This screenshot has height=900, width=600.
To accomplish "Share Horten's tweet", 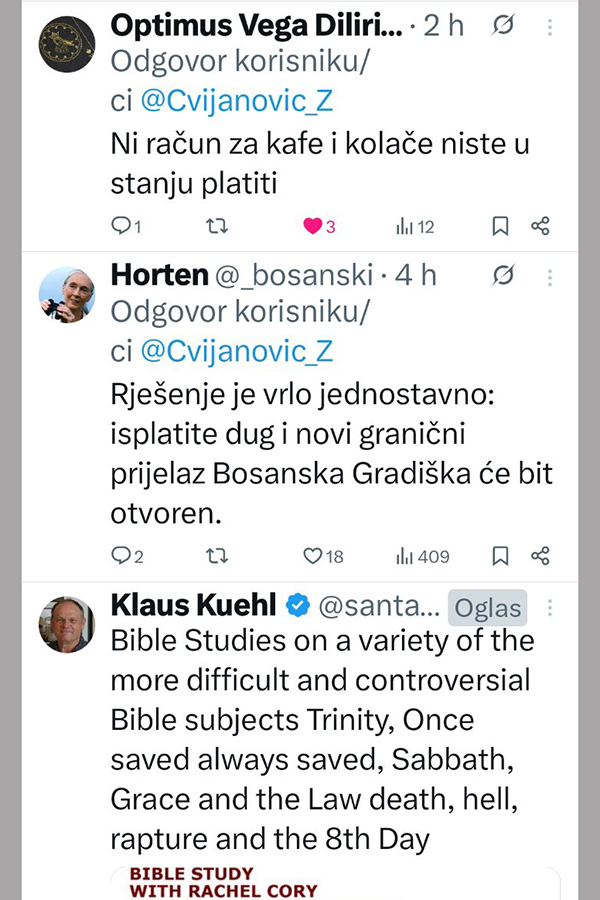I will click(x=540, y=555).
